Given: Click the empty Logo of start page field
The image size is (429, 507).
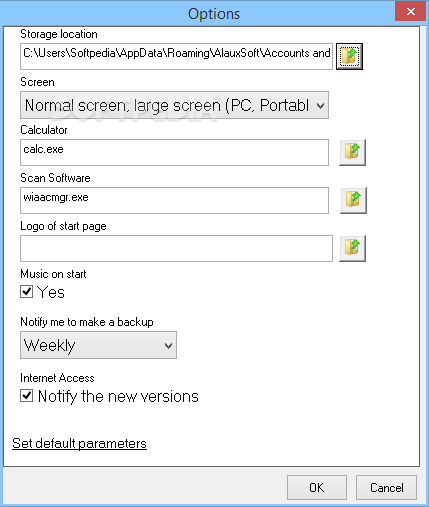Looking at the screenshot, I should tap(176, 248).
